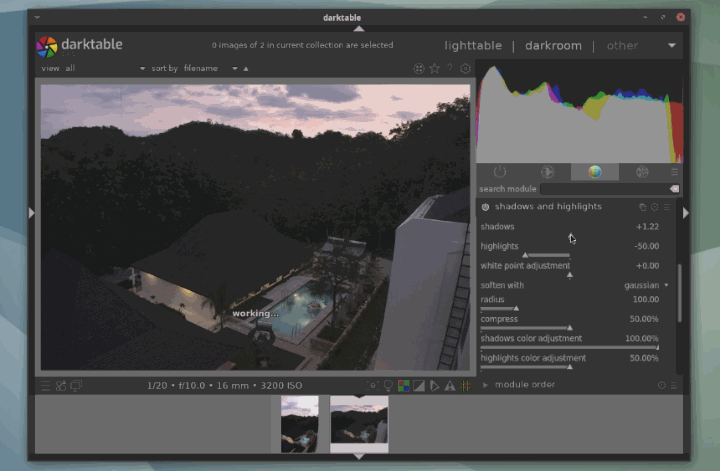Open module order presets menu
The image size is (720, 471).
coord(674,385)
